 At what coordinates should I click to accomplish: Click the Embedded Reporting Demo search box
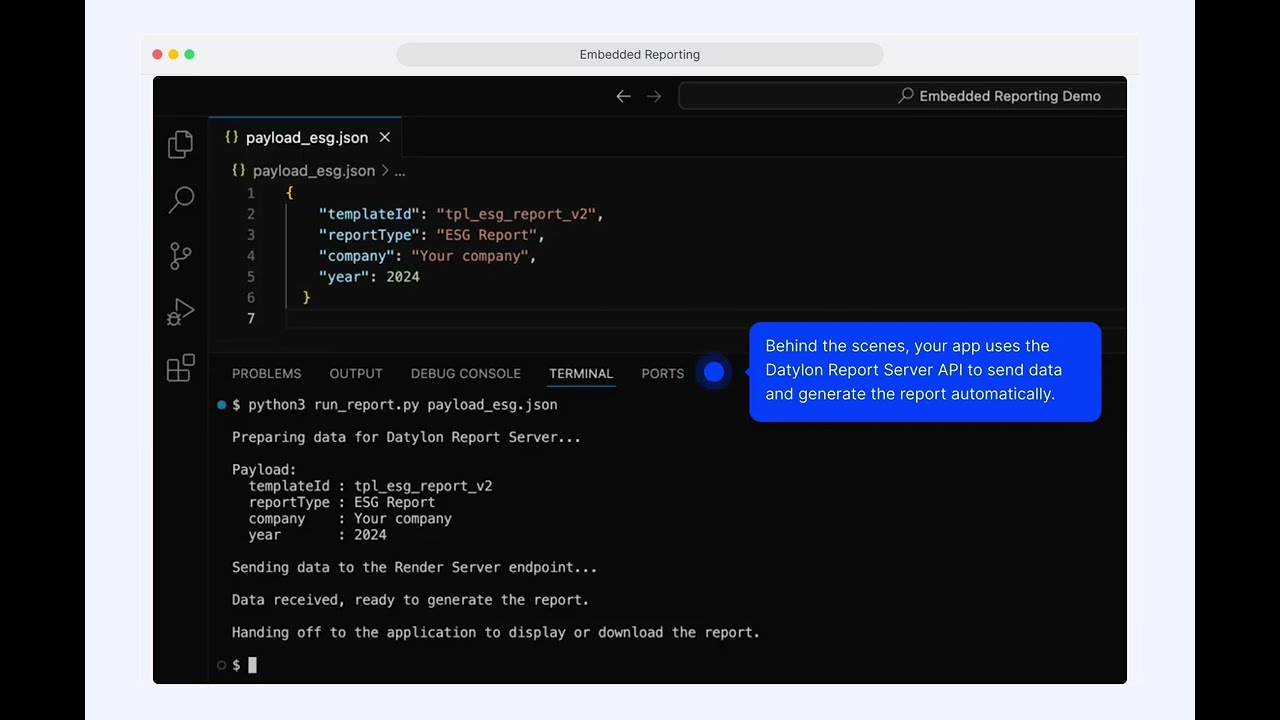[902, 96]
